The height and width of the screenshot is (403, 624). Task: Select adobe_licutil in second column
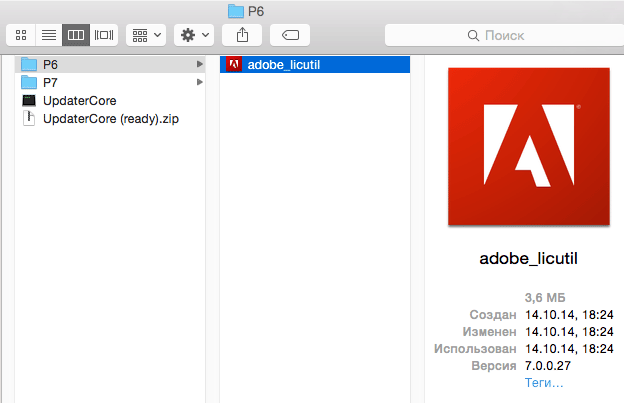click(x=315, y=64)
